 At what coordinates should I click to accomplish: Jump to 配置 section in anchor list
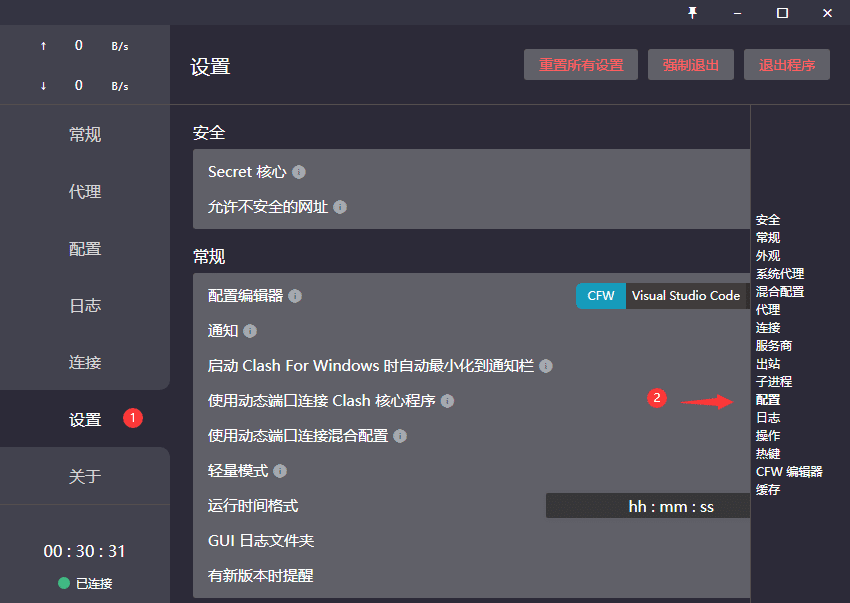768,400
